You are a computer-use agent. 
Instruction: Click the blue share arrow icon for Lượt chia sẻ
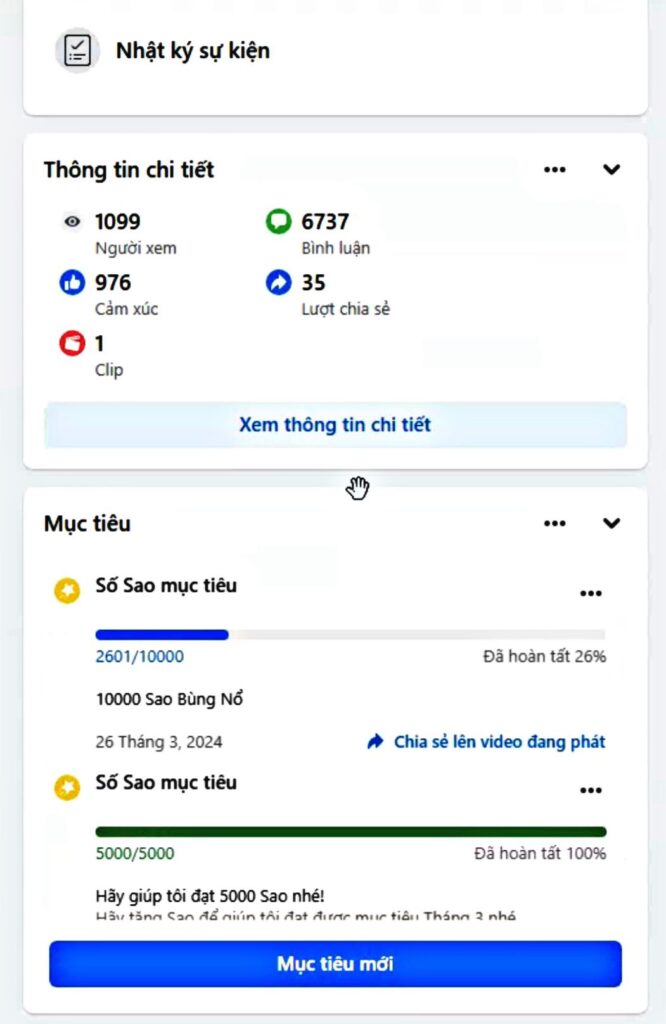tap(278, 283)
